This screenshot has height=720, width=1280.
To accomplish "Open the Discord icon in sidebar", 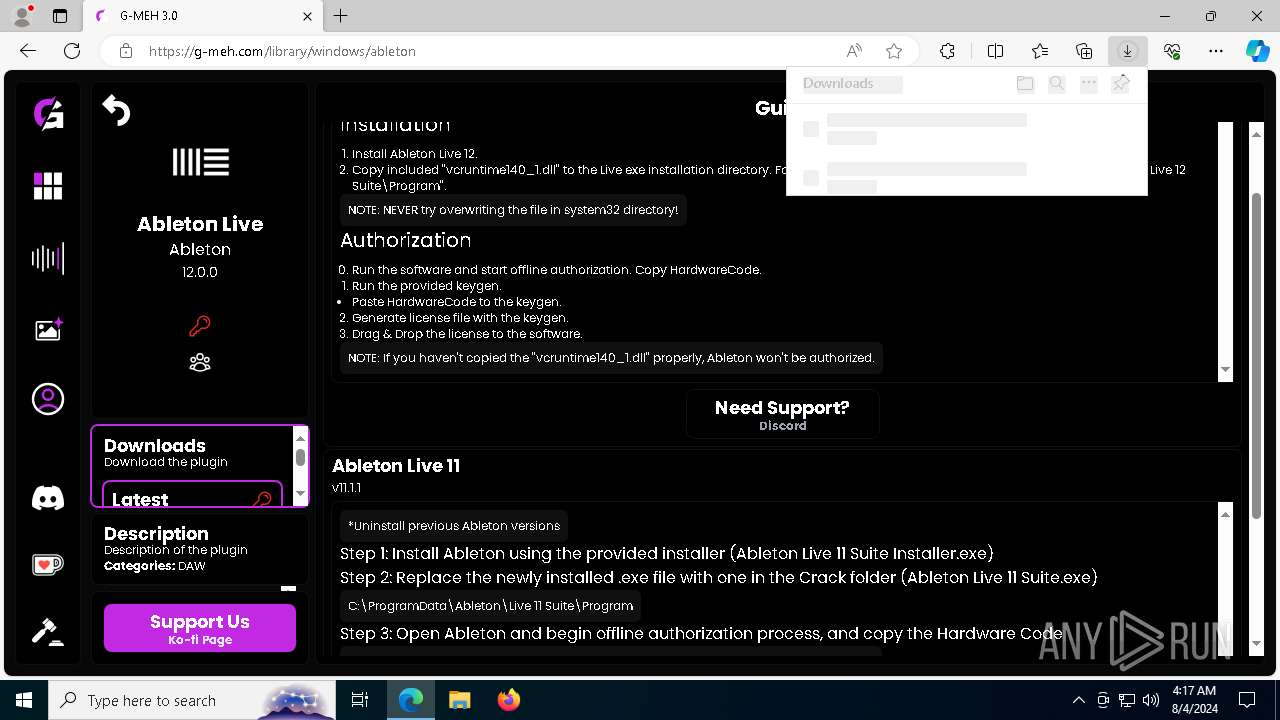I will 48,497.
